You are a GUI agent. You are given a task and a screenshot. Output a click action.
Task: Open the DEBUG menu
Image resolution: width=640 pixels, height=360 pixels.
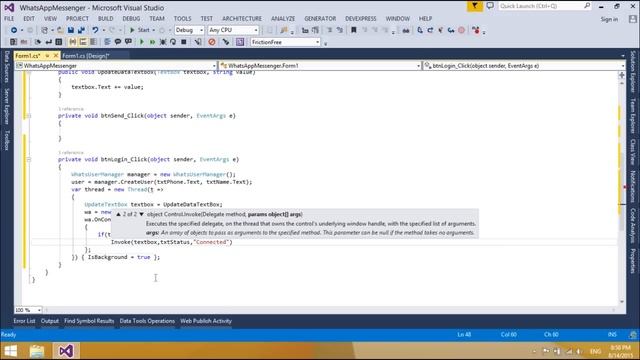tap(131, 19)
